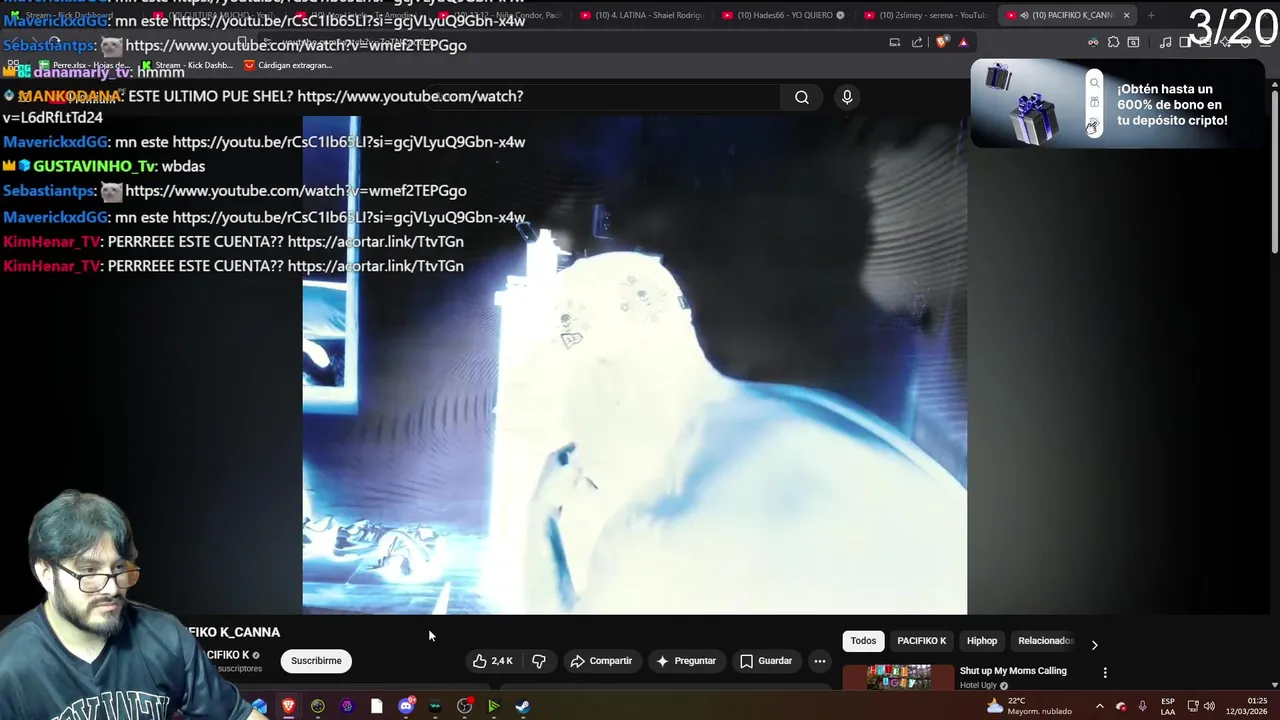
Task: Open the volume speaker tray icon
Action: click(1209, 706)
